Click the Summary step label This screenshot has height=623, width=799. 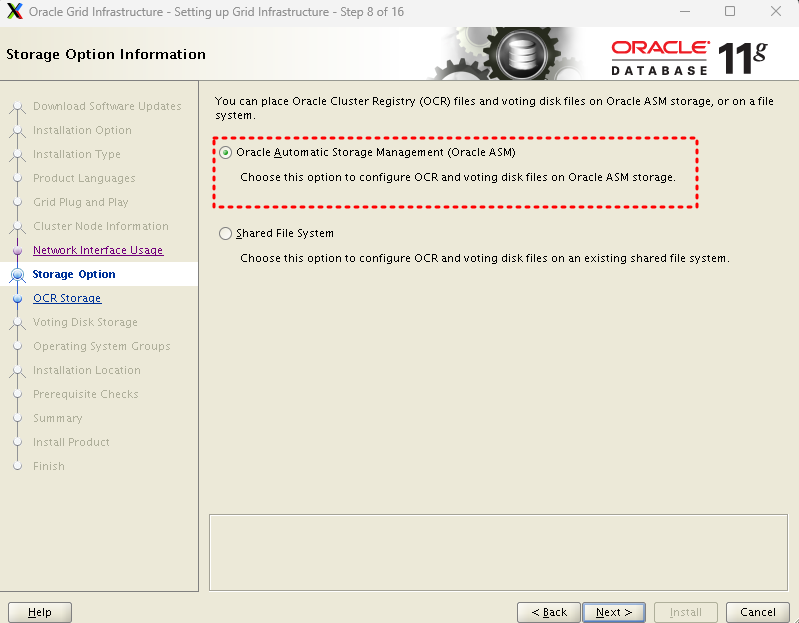tap(58, 418)
